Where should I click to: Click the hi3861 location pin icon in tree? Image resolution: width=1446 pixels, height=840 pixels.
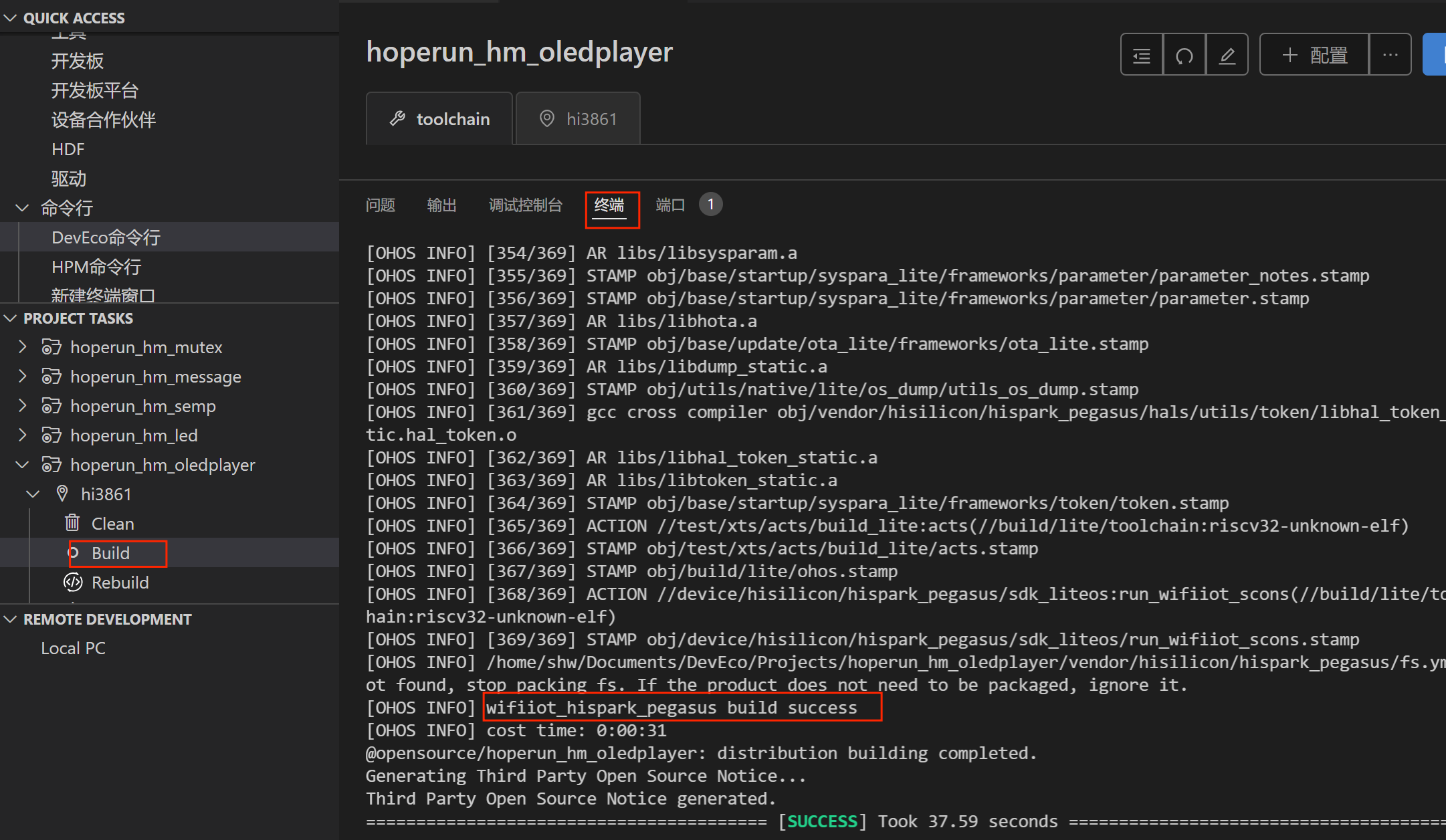62,494
